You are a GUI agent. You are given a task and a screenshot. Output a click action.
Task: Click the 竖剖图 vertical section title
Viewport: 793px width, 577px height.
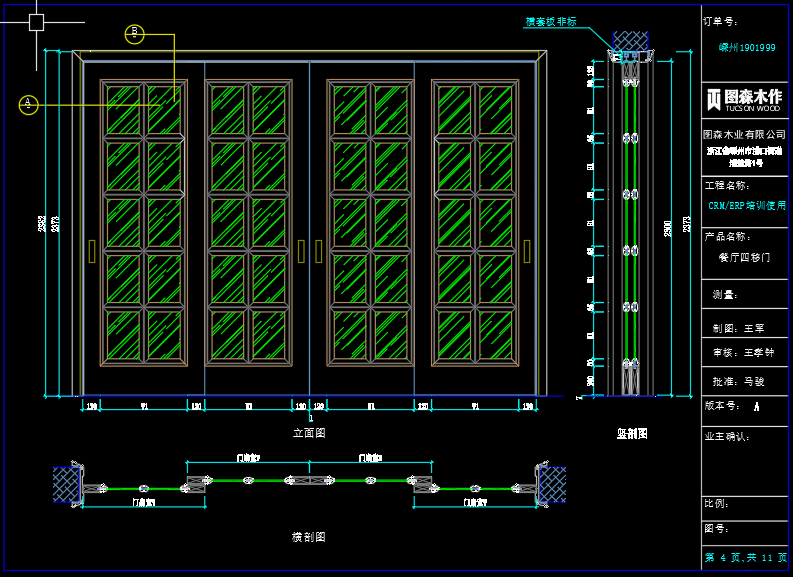click(631, 434)
